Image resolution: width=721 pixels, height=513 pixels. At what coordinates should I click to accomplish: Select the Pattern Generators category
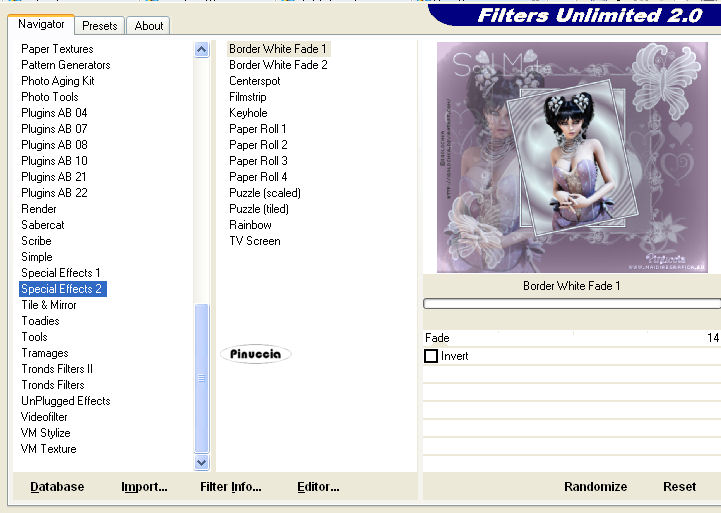66,65
